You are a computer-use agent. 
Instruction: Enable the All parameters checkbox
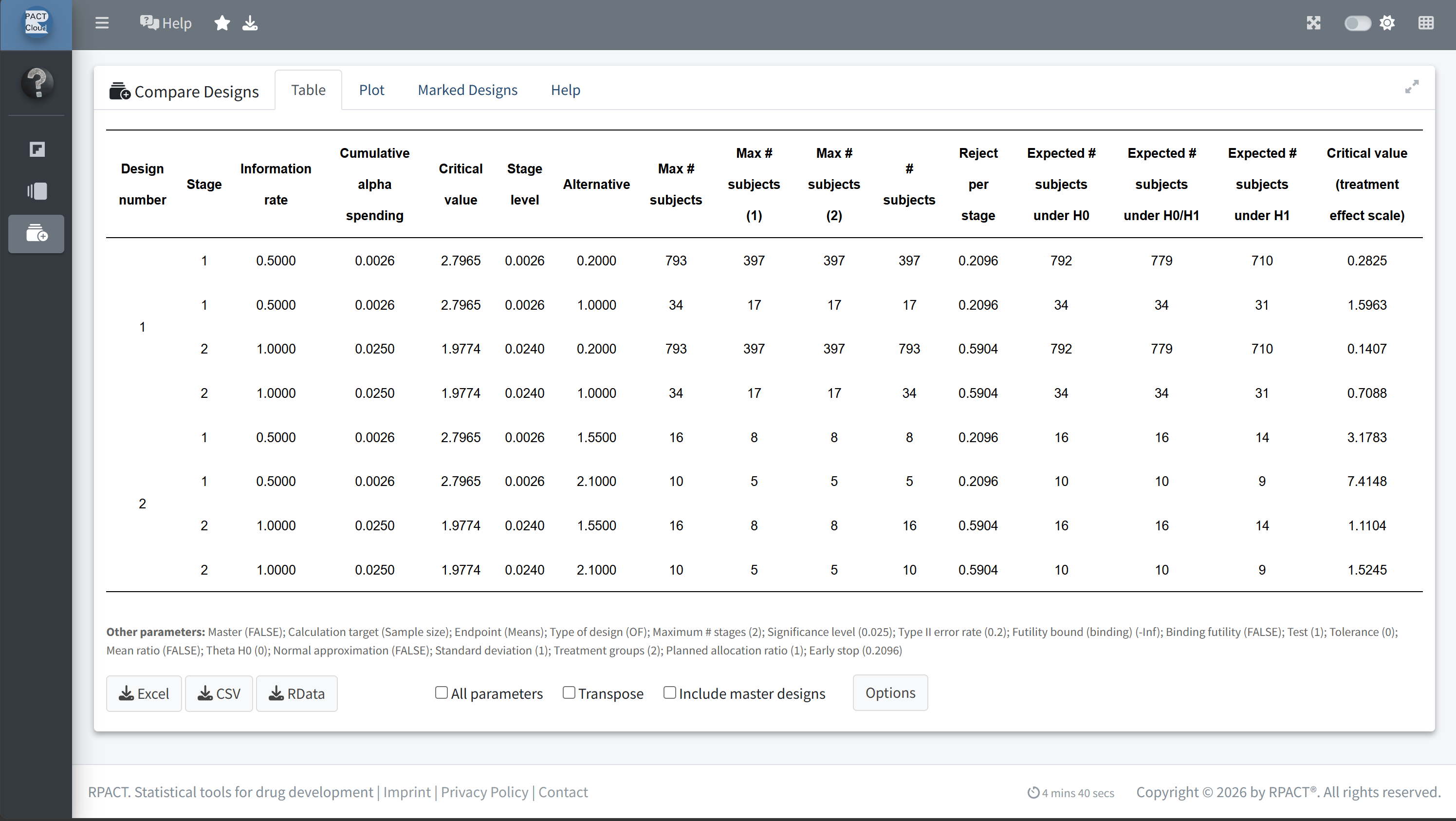[442, 692]
